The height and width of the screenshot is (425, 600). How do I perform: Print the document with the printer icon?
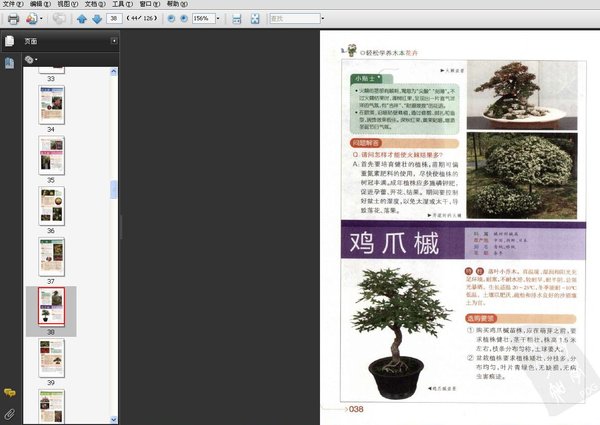[x=13, y=18]
